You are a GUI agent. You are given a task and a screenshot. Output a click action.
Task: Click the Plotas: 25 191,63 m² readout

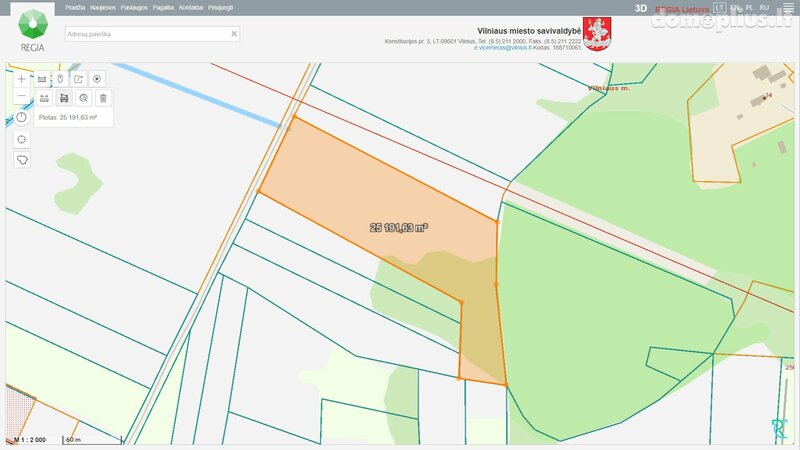click(68, 117)
